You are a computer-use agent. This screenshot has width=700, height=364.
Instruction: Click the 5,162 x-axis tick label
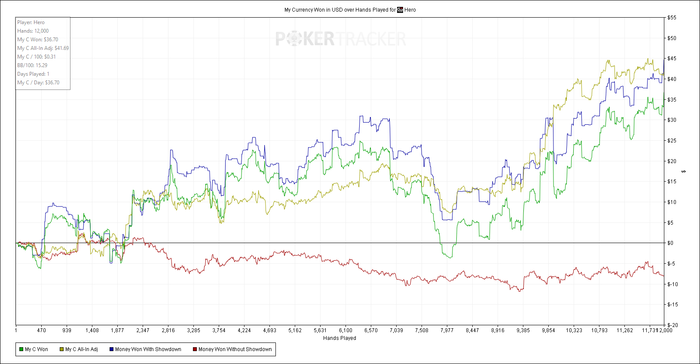coord(295,331)
